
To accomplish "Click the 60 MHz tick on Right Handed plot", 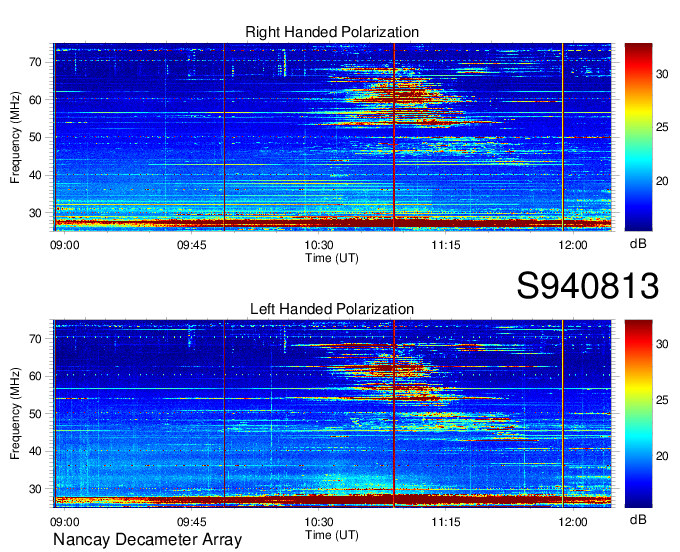I will click(35, 100).
